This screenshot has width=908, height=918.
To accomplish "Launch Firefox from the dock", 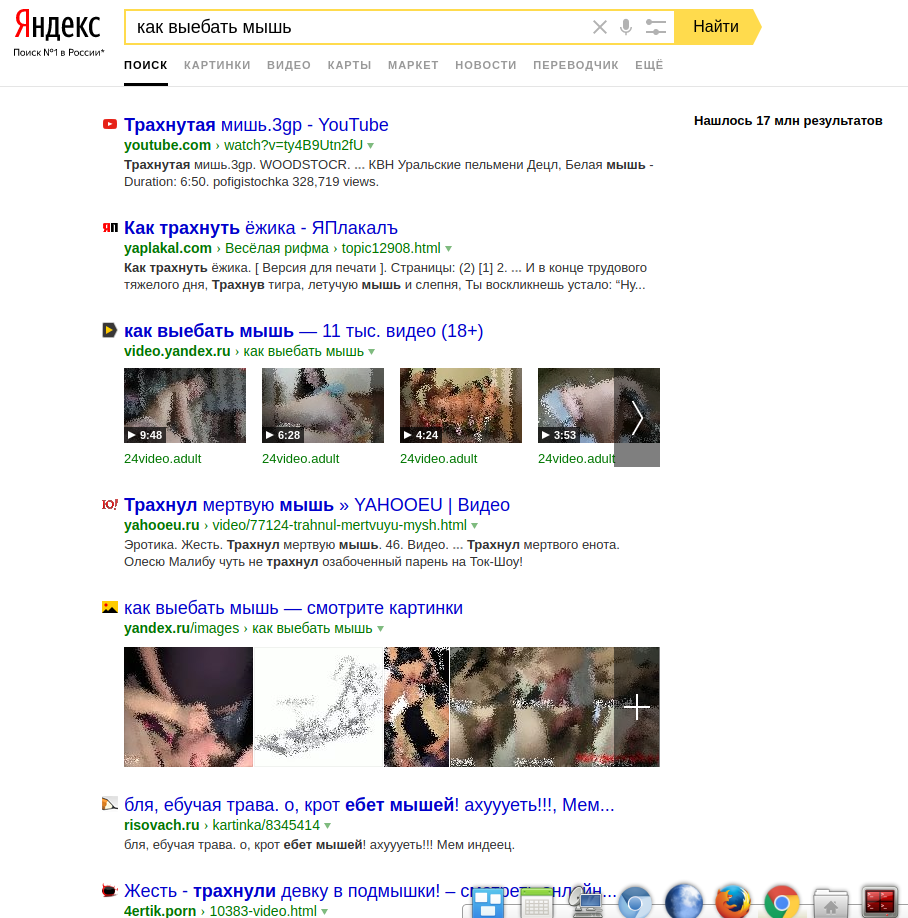I will tap(732, 901).
